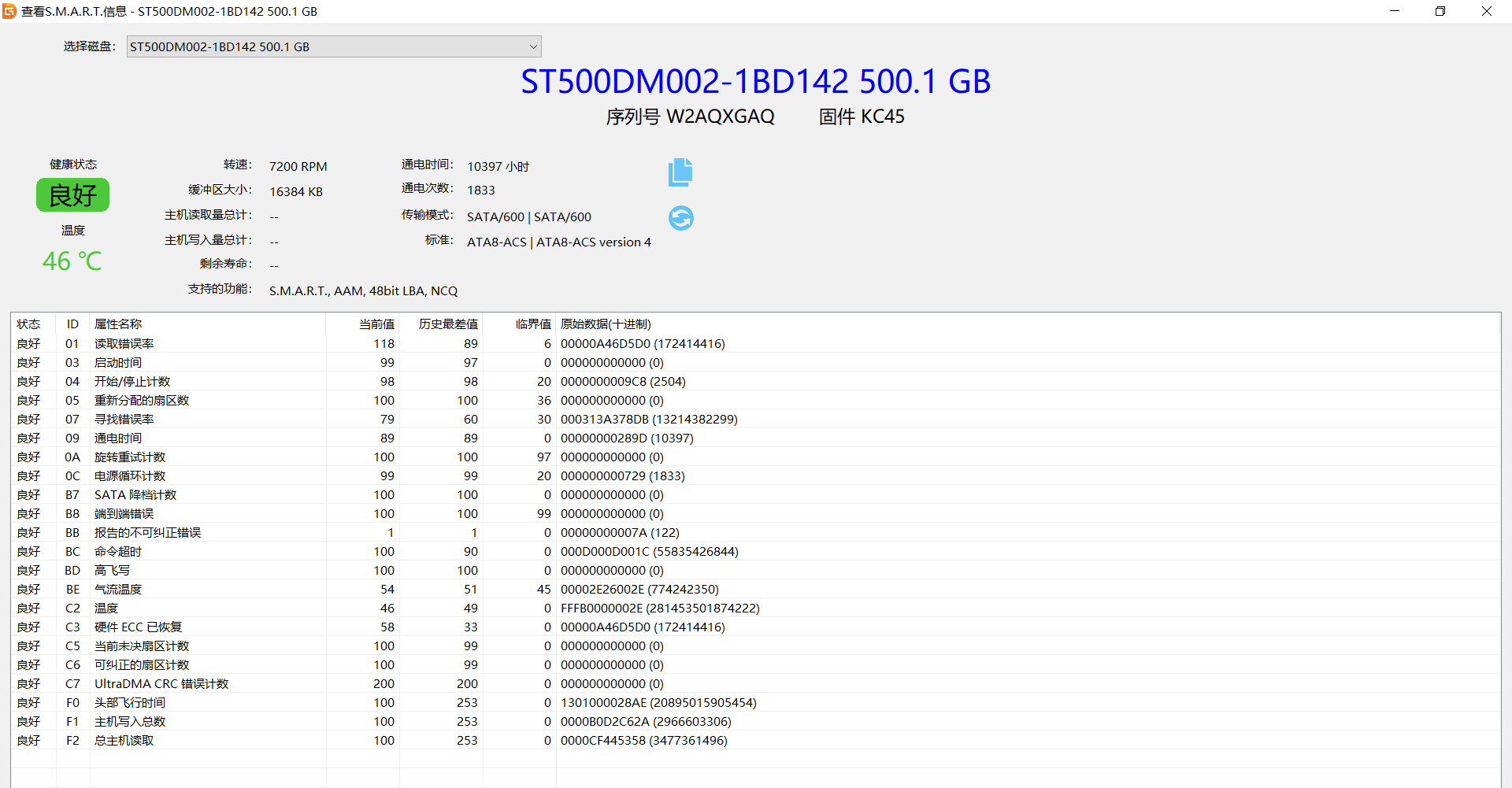Viewport: 1512px width, 788px height.
Task: Select the 寻找错误率 row
Action: (x=756, y=420)
